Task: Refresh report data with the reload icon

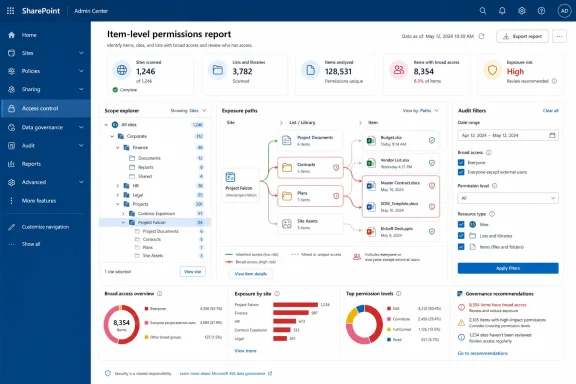Action: (x=482, y=36)
